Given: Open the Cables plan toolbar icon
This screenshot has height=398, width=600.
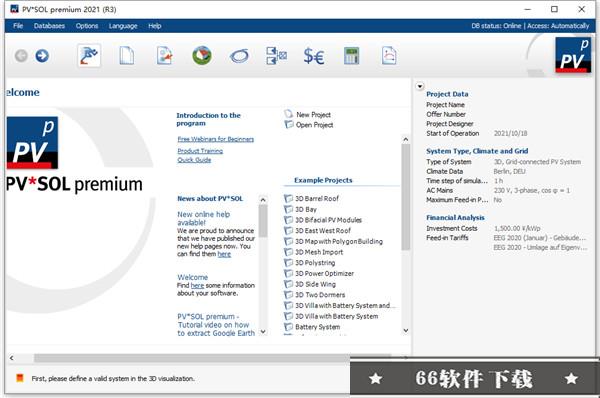Looking at the screenshot, I should 276,56.
